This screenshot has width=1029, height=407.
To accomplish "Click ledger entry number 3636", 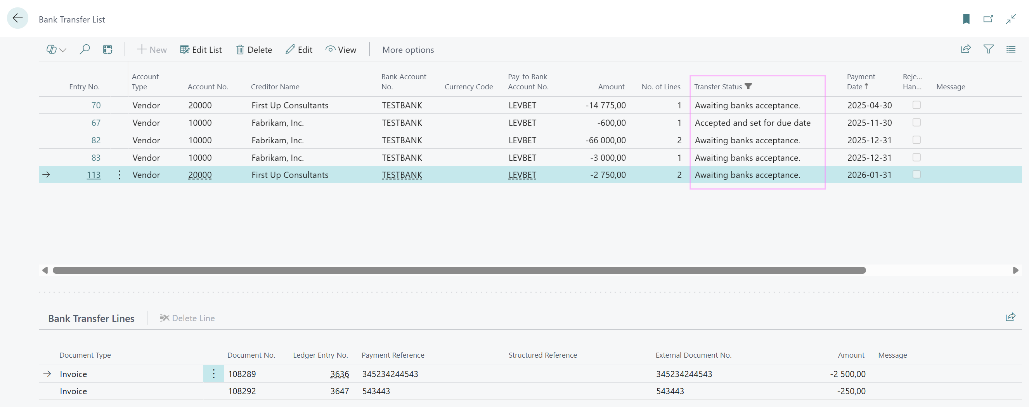I will click(339, 374).
